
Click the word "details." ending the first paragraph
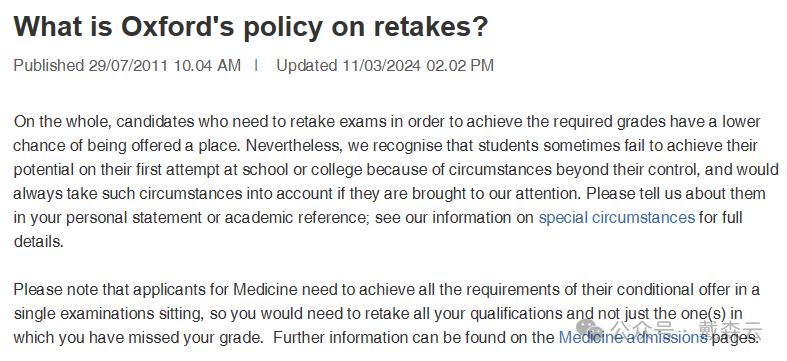pyautogui.click(x=39, y=242)
